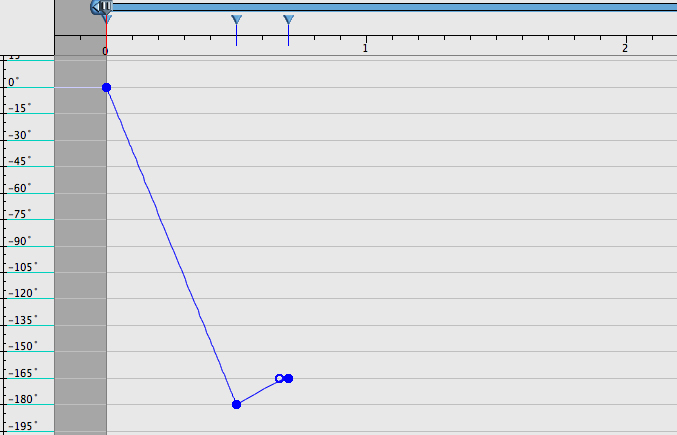The height and width of the screenshot is (435, 677).
Task: Click the hollow tangent handle near -165 degrees
Action: coord(279,378)
